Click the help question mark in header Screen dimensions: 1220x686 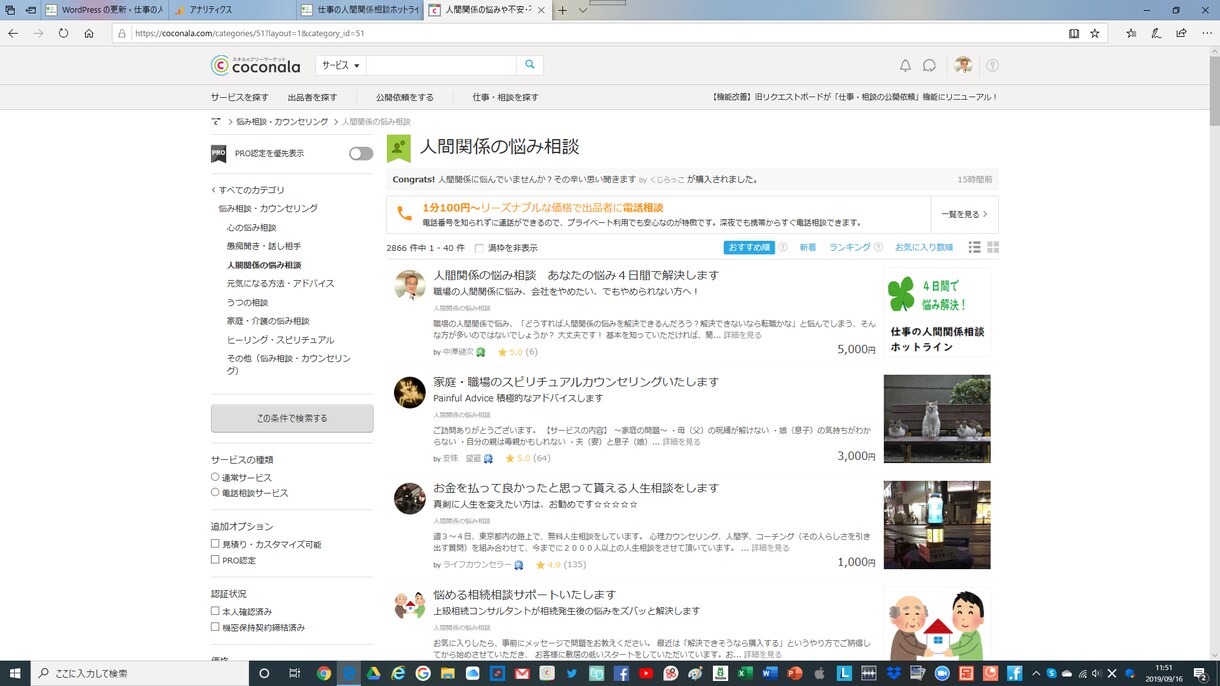pyautogui.click(x=992, y=65)
